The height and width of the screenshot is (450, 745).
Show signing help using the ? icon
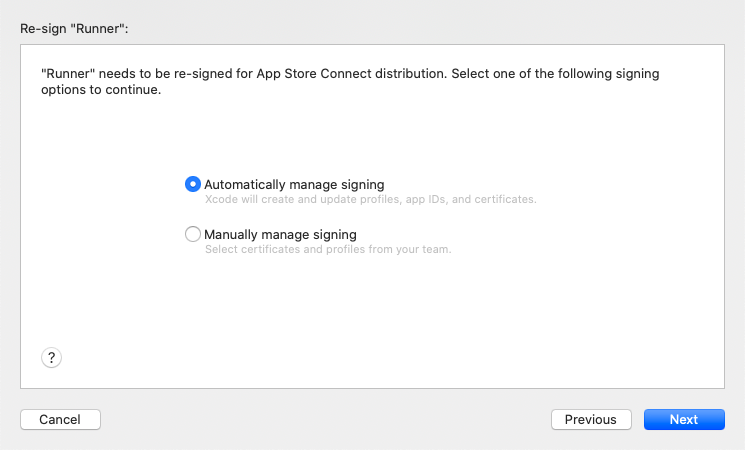pyautogui.click(x=52, y=357)
